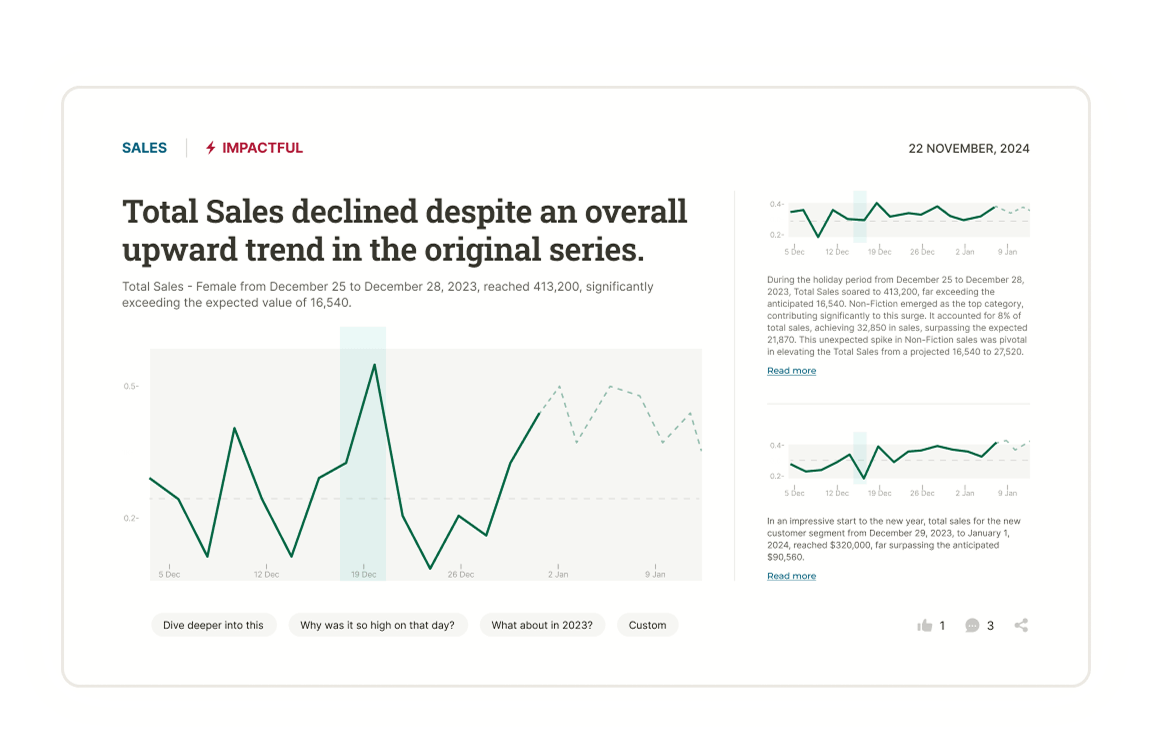The width and height of the screenshot is (1152, 749).
Task: Click the share icon
Action: click(x=1021, y=626)
